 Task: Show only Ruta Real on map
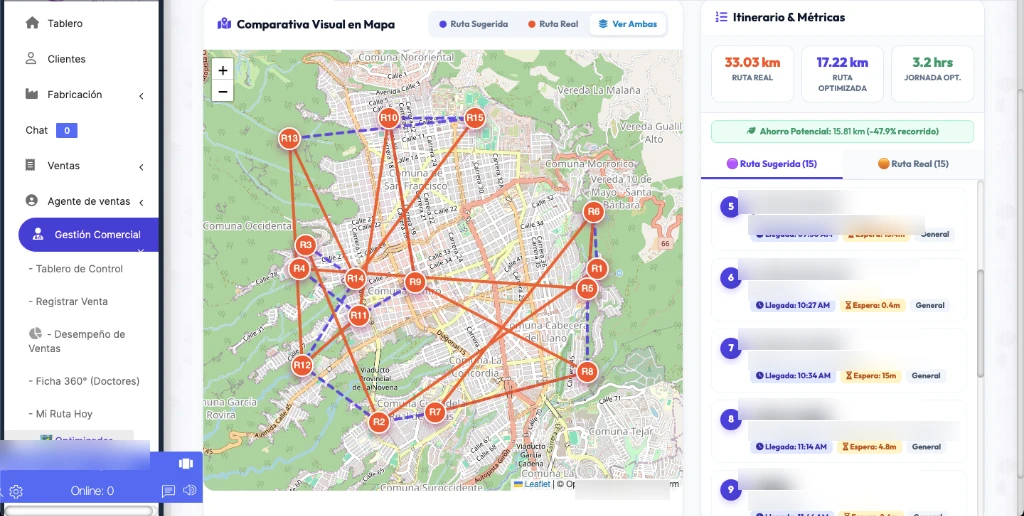coord(553,24)
